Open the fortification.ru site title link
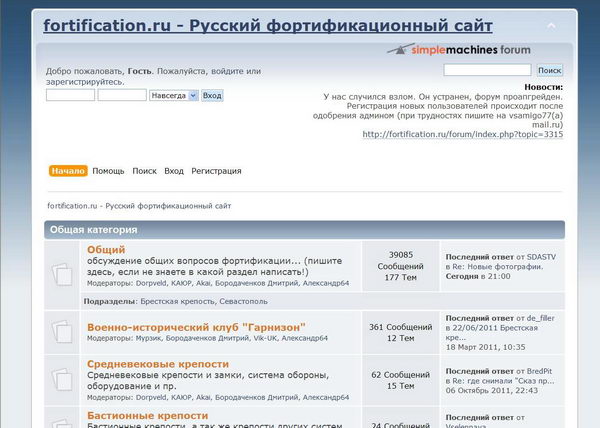This screenshot has width=600, height=428. click(x=268, y=26)
